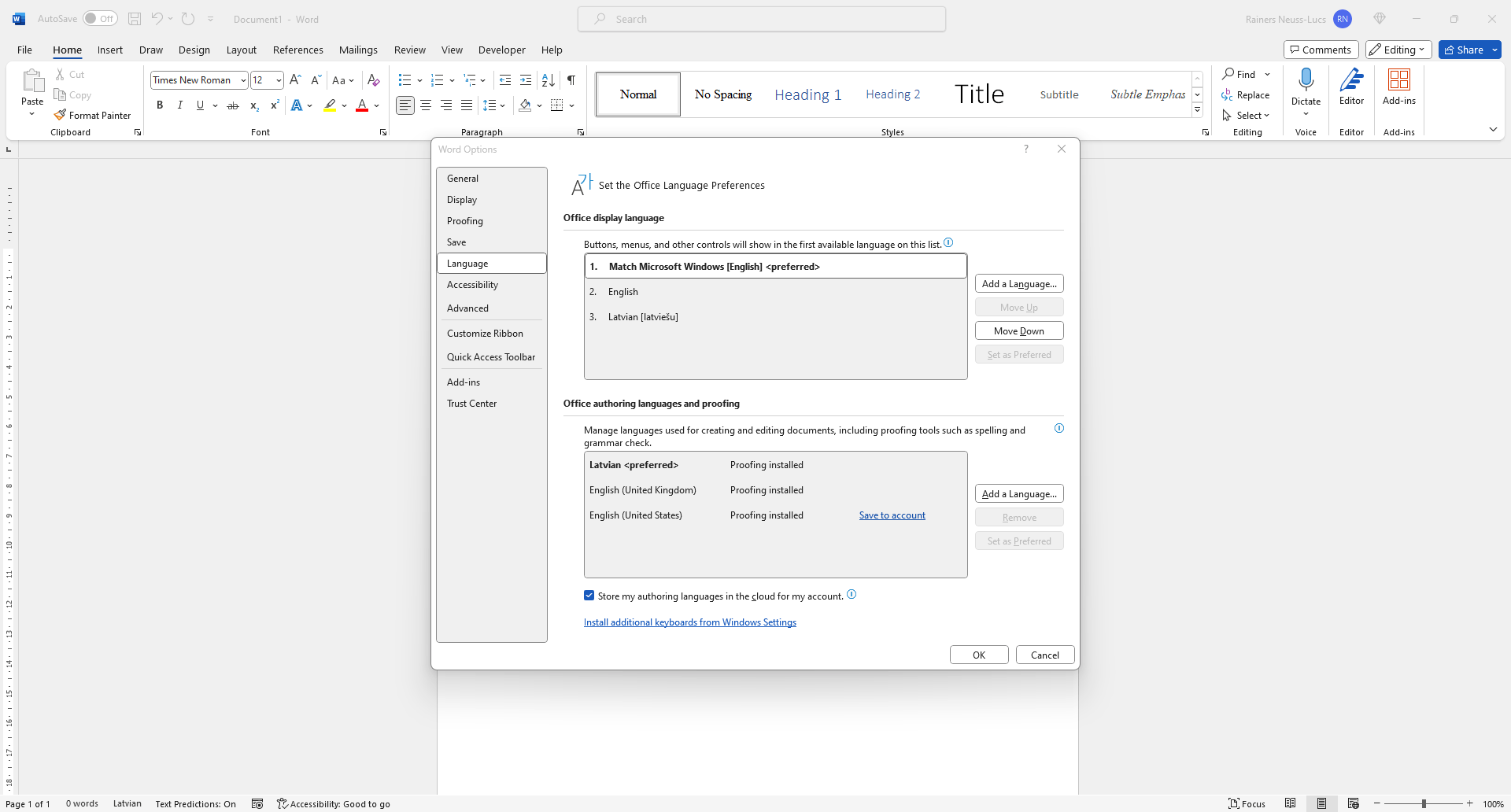Add a Language to display languages
The image size is (1511, 812).
click(x=1019, y=283)
